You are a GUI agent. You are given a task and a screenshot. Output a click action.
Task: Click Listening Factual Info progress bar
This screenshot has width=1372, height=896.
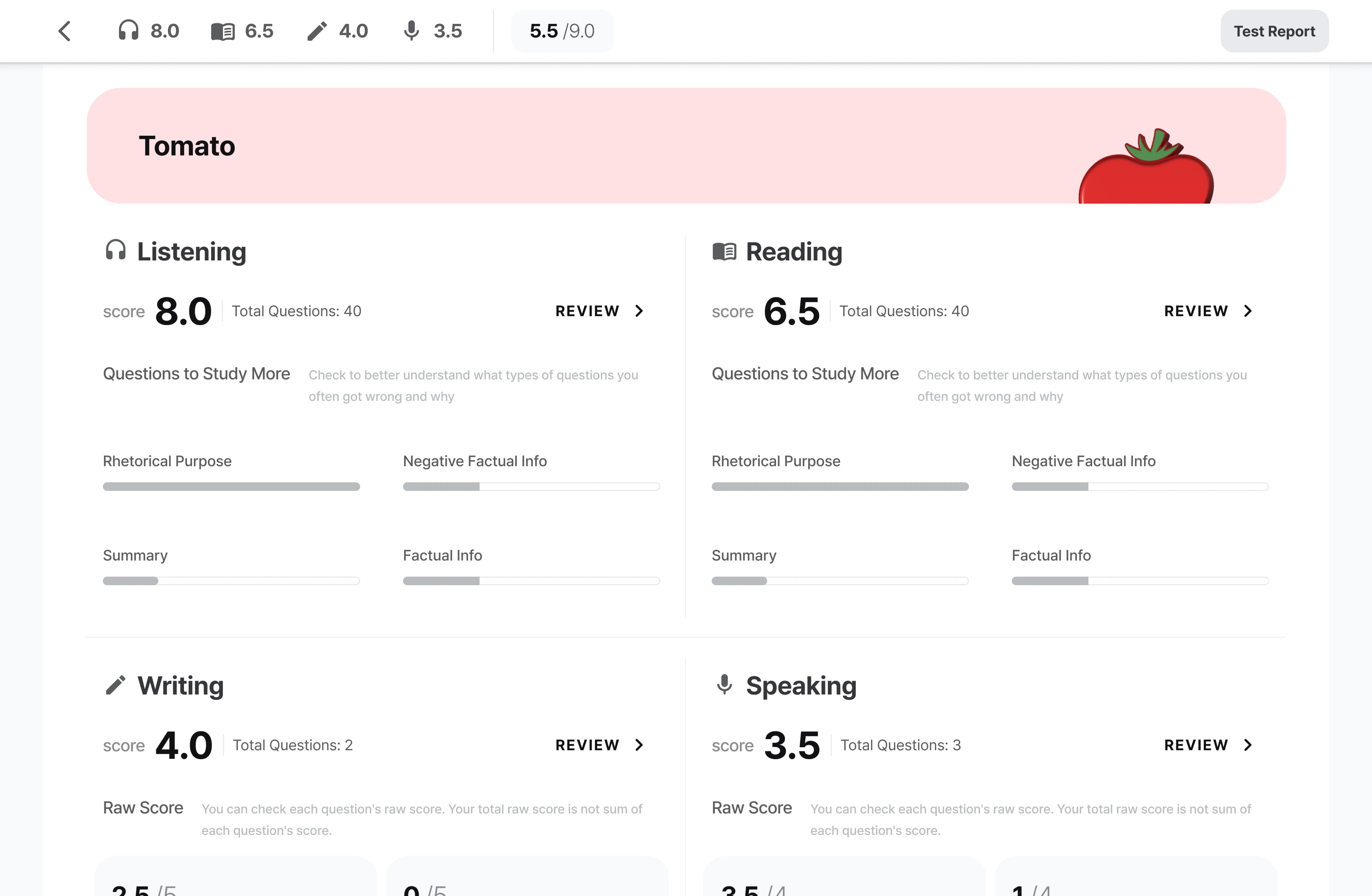[x=531, y=581]
